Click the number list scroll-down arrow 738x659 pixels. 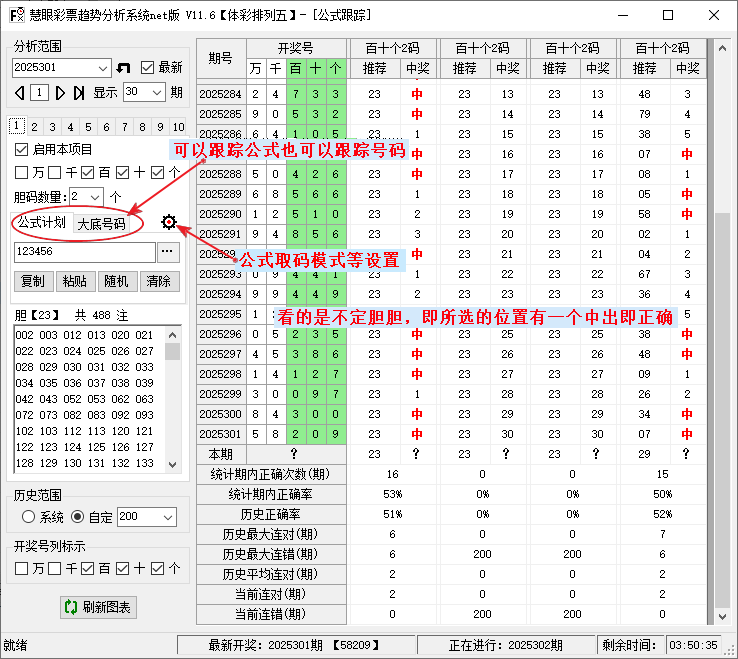tap(173, 462)
